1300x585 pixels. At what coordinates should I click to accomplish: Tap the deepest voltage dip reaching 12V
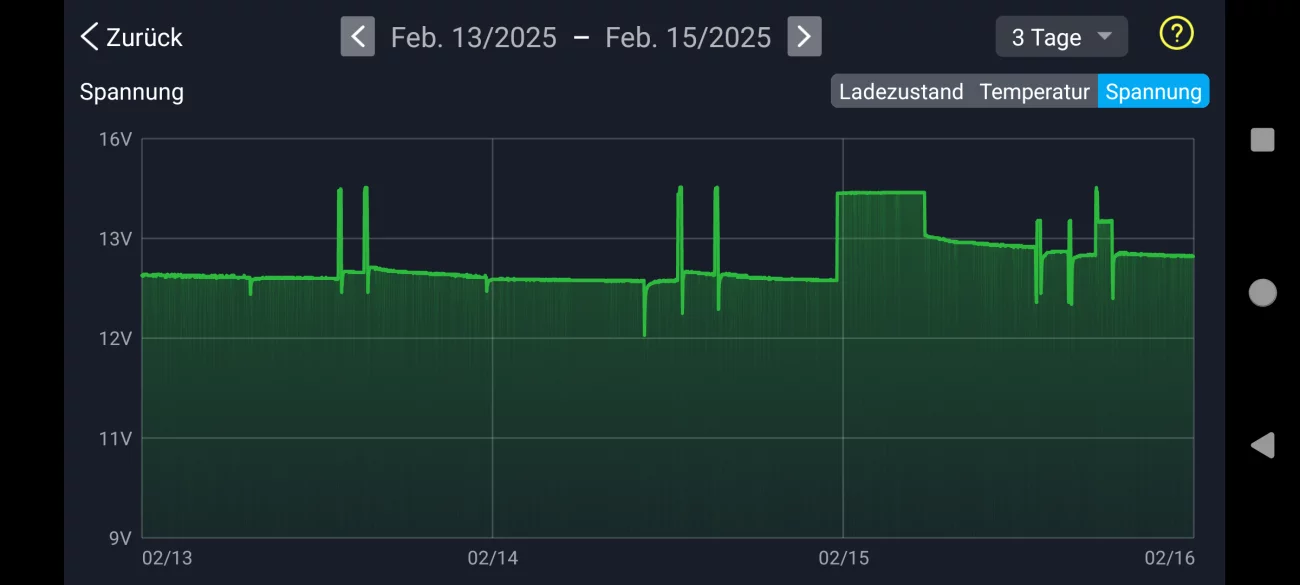click(x=644, y=332)
